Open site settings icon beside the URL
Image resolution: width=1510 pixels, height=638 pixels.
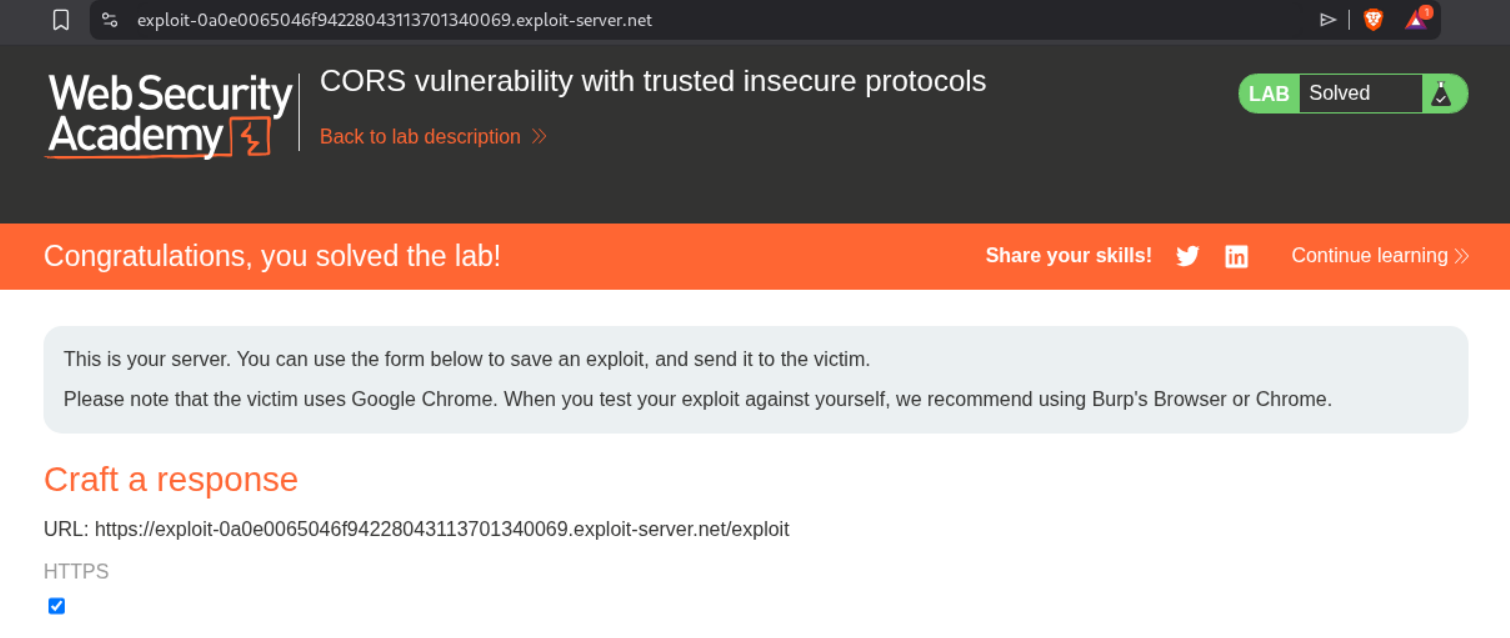click(110, 20)
